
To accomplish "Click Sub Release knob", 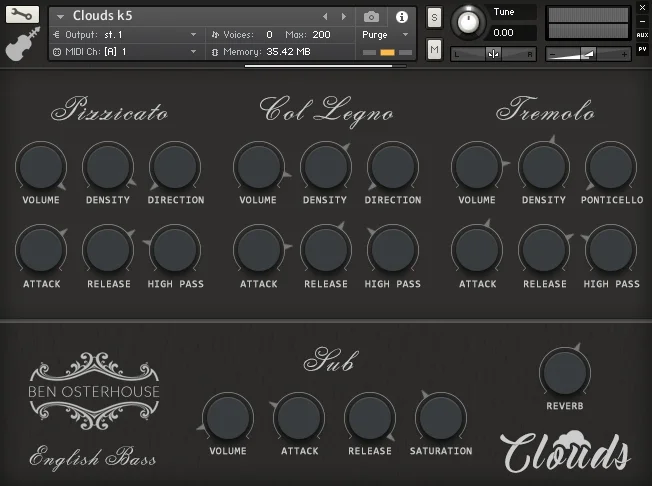I will tap(370, 417).
